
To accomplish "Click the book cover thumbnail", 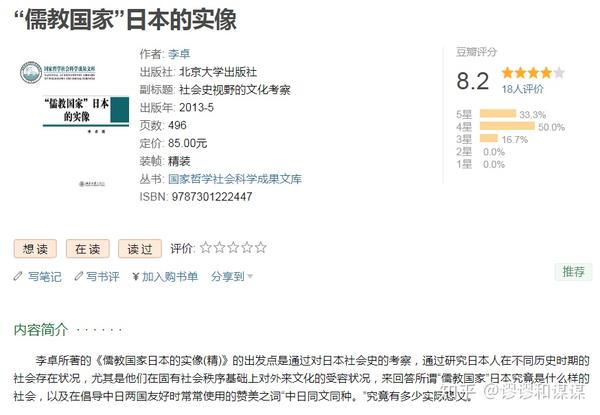I will pyautogui.click(x=75, y=125).
